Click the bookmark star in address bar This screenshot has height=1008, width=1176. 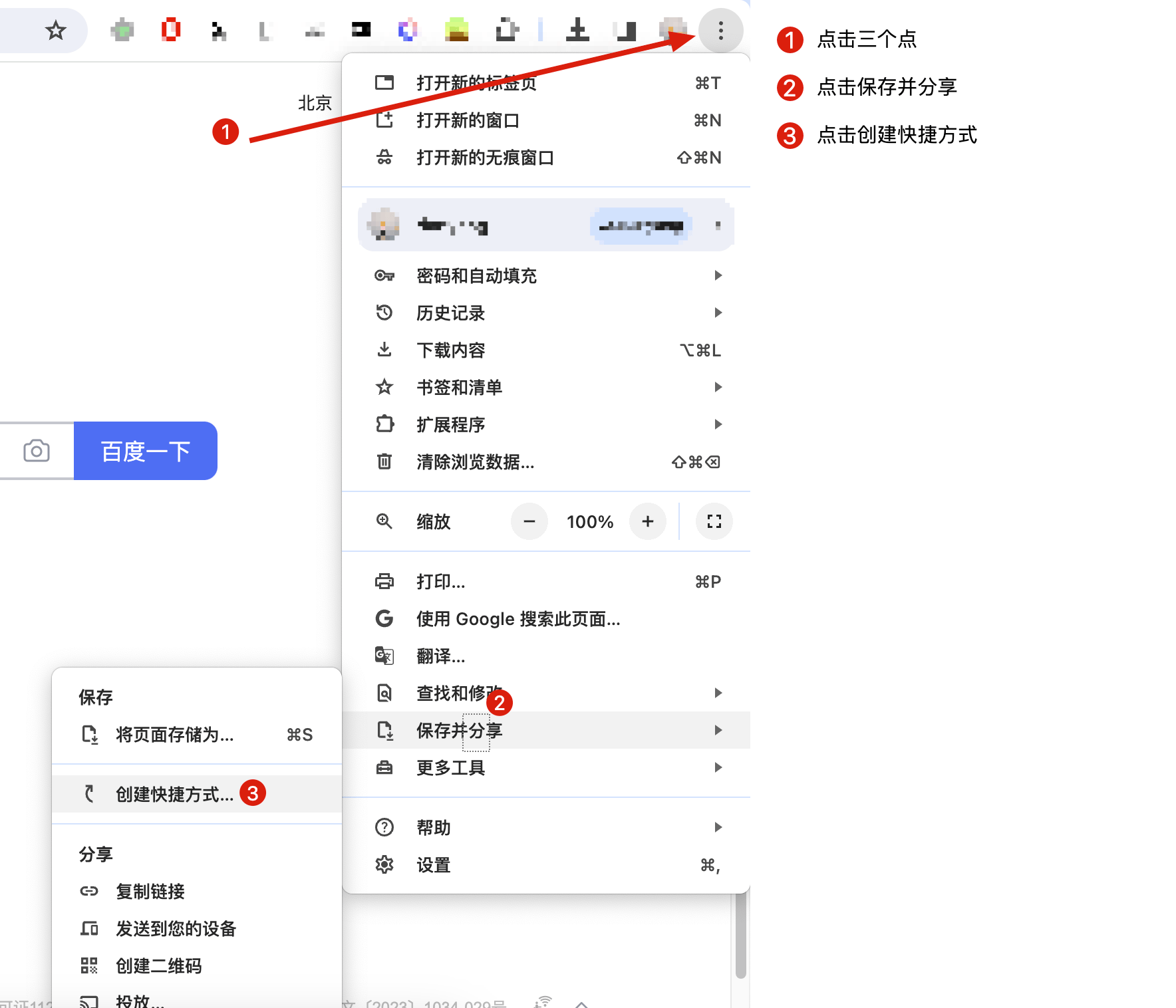56,31
